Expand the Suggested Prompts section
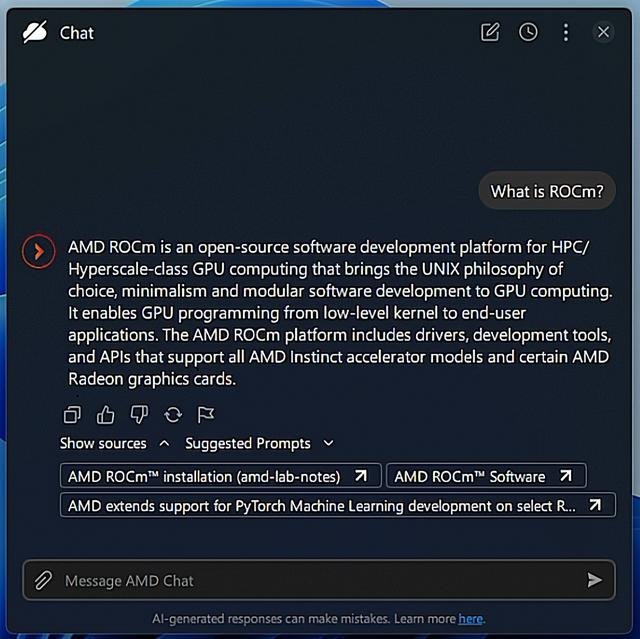Image resolution: width=640 pixels, height=639 pixels. [260, 443]
